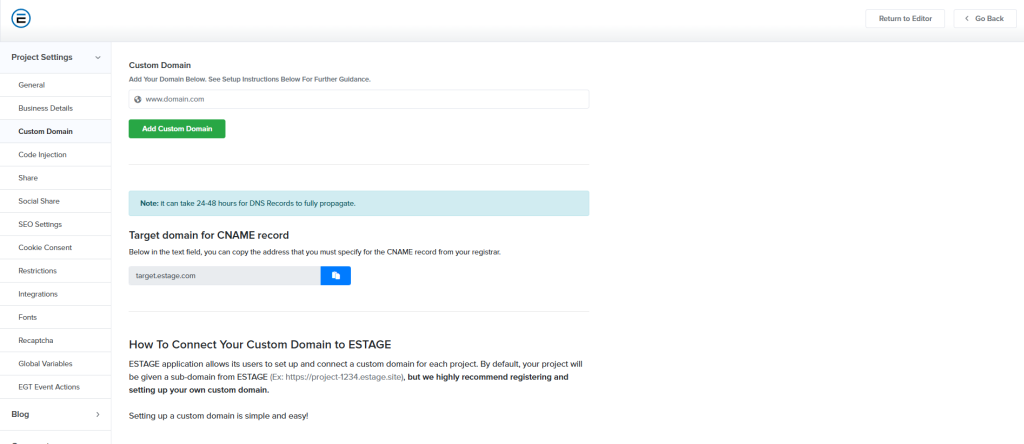The height and width of the screenshot is (444, 1024).
Task: Click the Go Back button
Action: click(985, 18)
